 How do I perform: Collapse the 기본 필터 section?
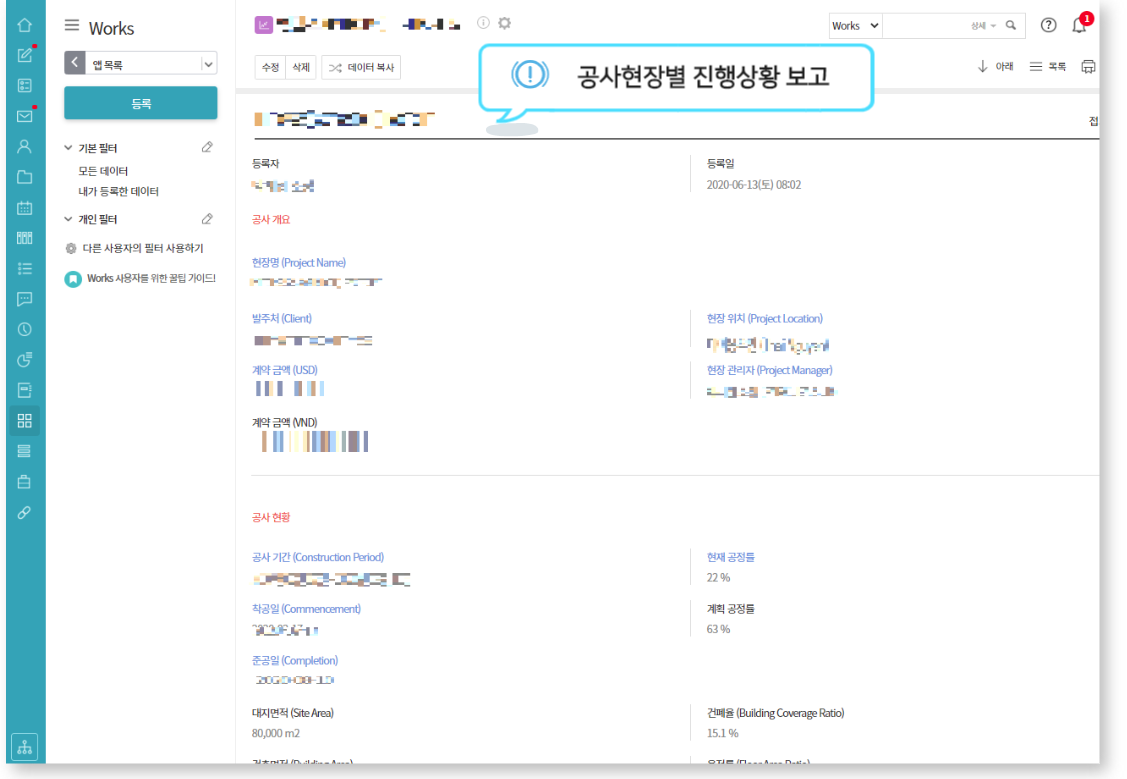(68, 147)
